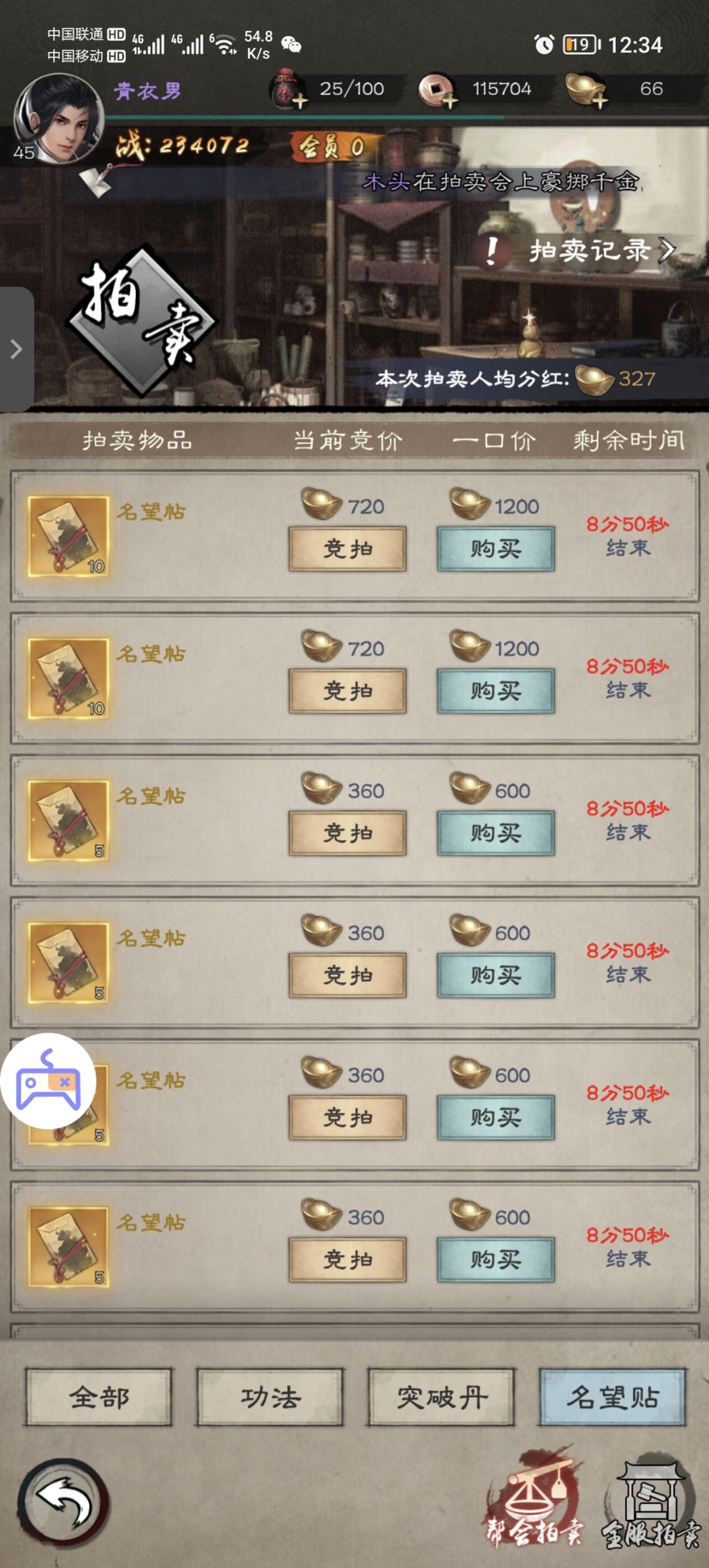Select the 突破丹 filter tab

(441, 1397)
